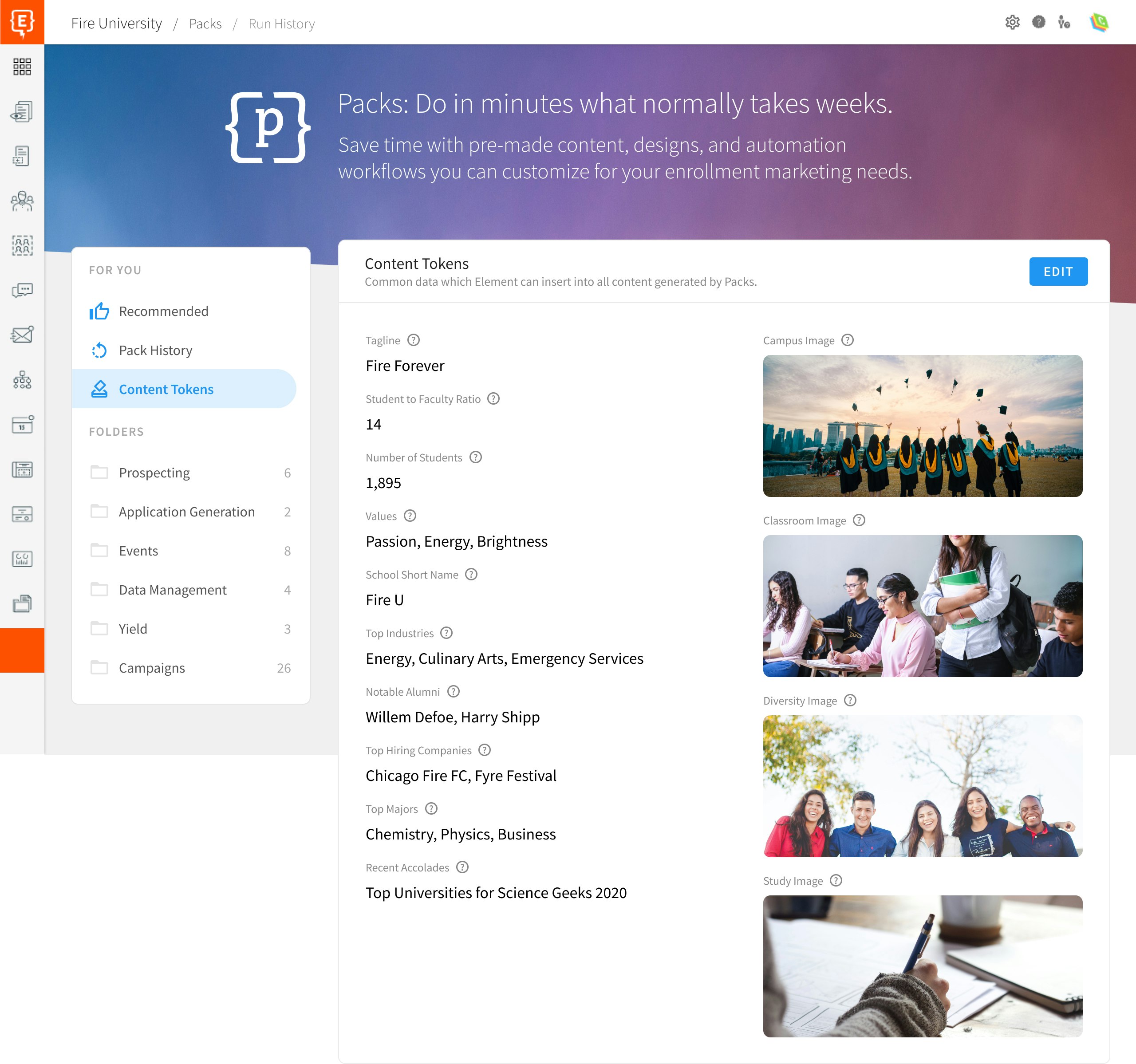
Task: Select Pack History in sidebar
Action: pyautogui.click(x=155, y=350)
